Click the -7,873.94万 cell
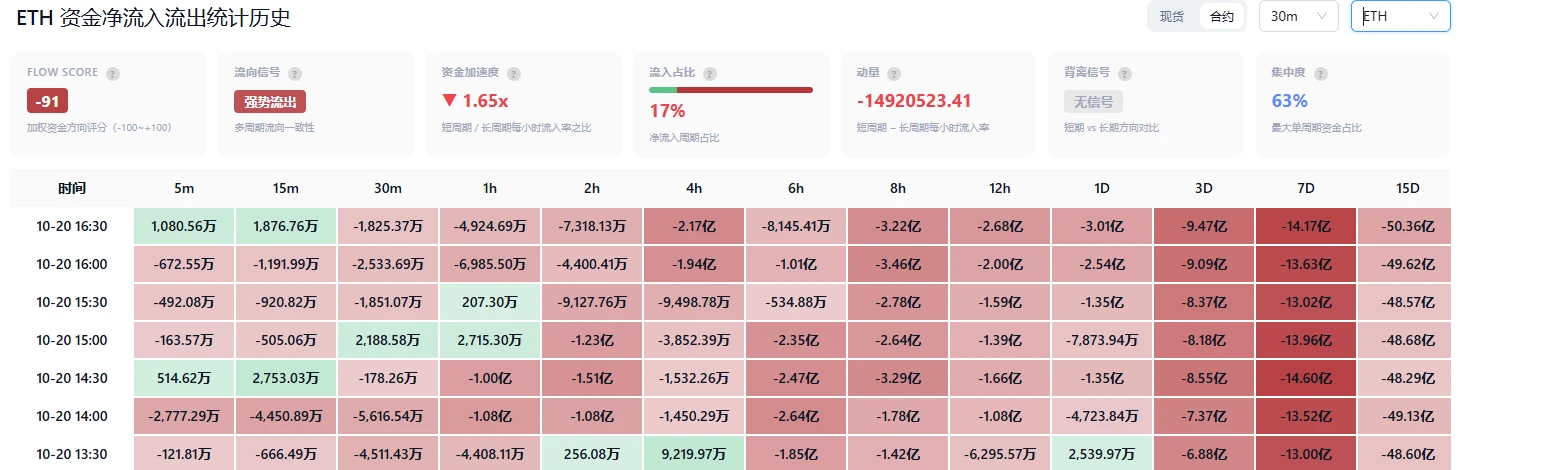This screenshot has height=470, width=1542. click(1102, 340)
